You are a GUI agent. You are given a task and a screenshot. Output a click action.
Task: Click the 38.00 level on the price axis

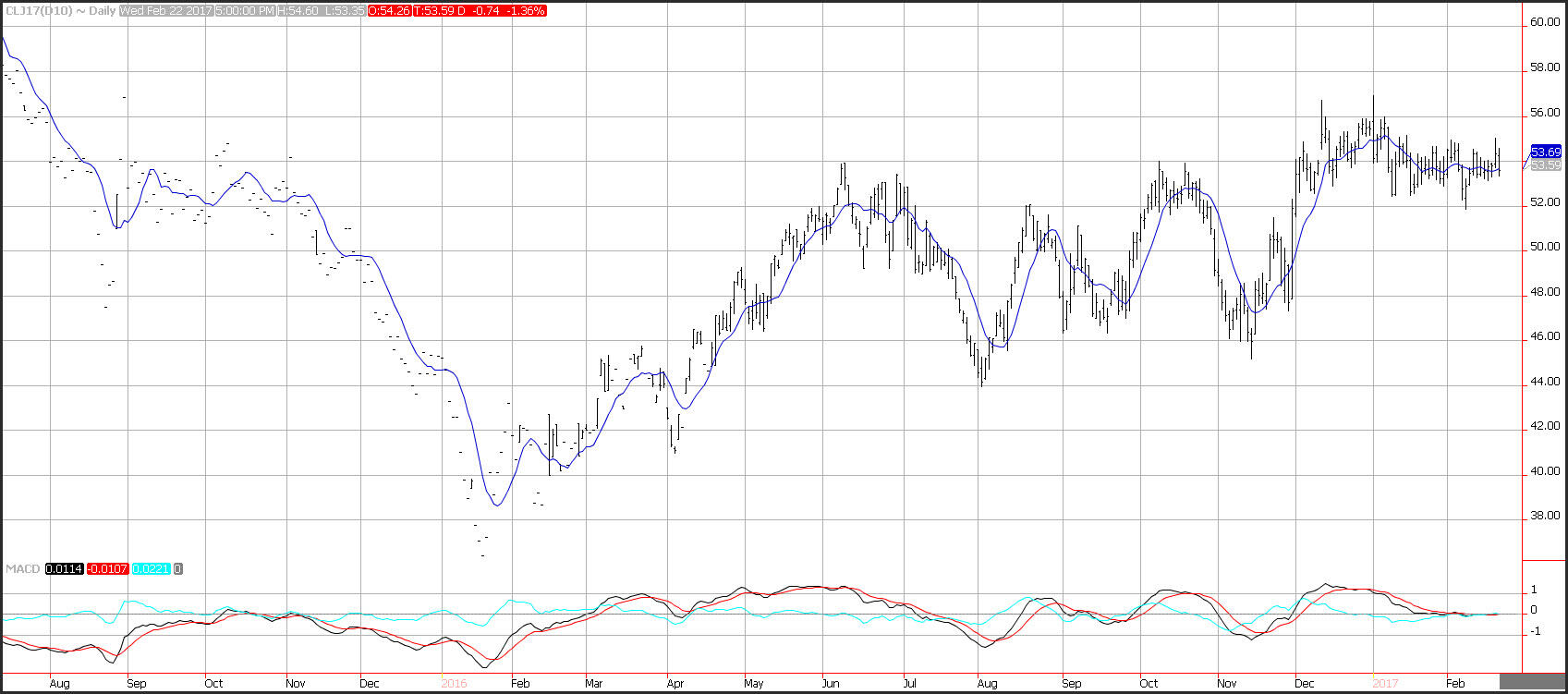pyautogui.click(x=1545, y=517)
